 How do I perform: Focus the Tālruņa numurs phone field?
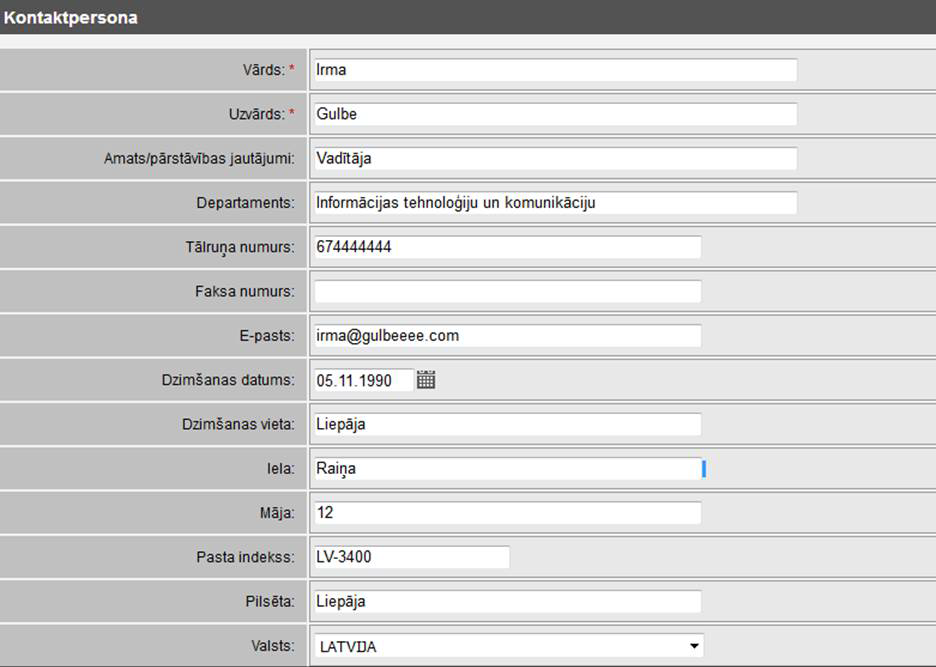[x=507, y=247]
